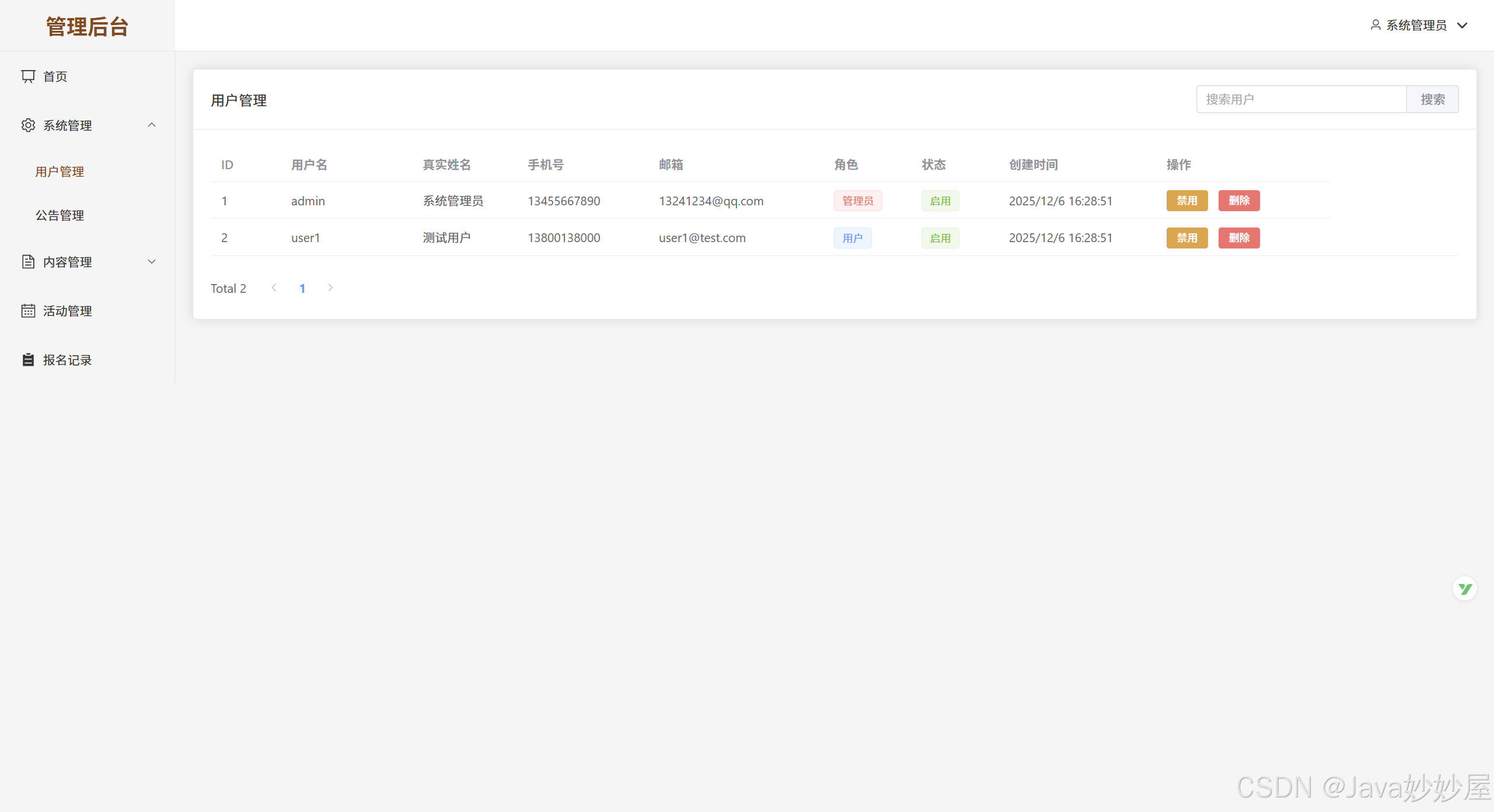Open 公告管理 submenu item

(60, 215)
